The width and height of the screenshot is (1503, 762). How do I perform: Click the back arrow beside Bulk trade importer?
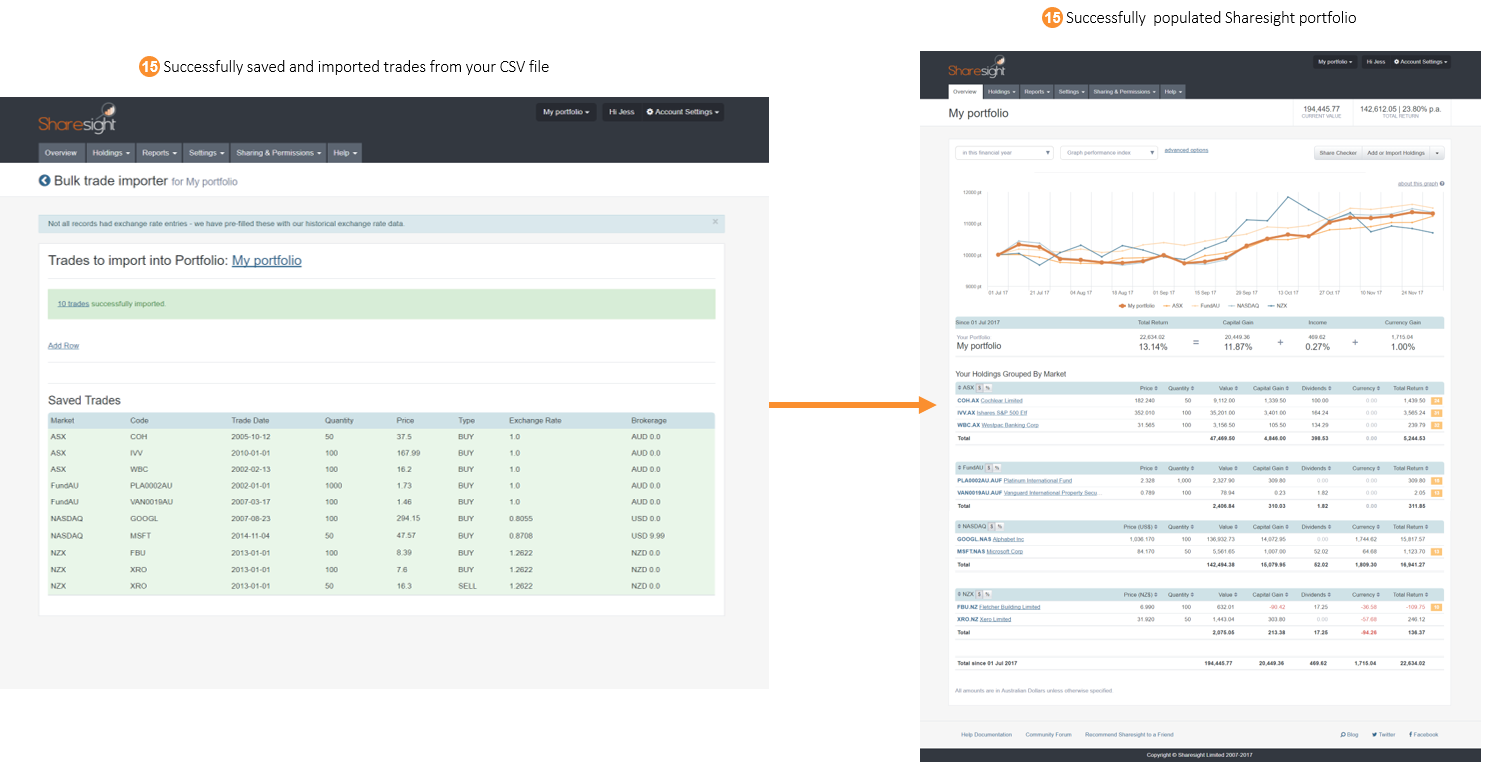[x=43, y=179]
